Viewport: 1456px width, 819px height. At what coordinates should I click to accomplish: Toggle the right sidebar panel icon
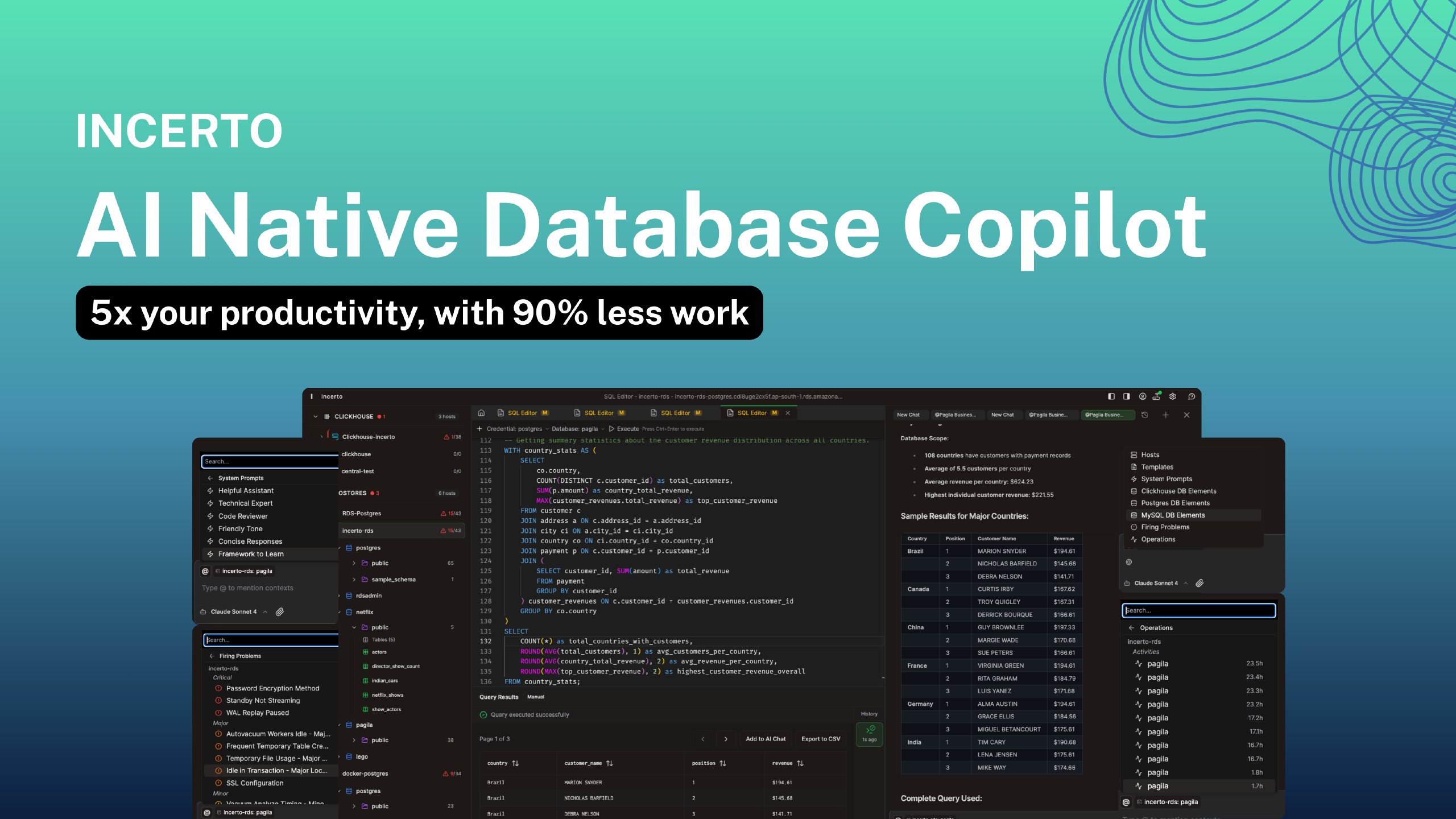tap(1126, 396)
